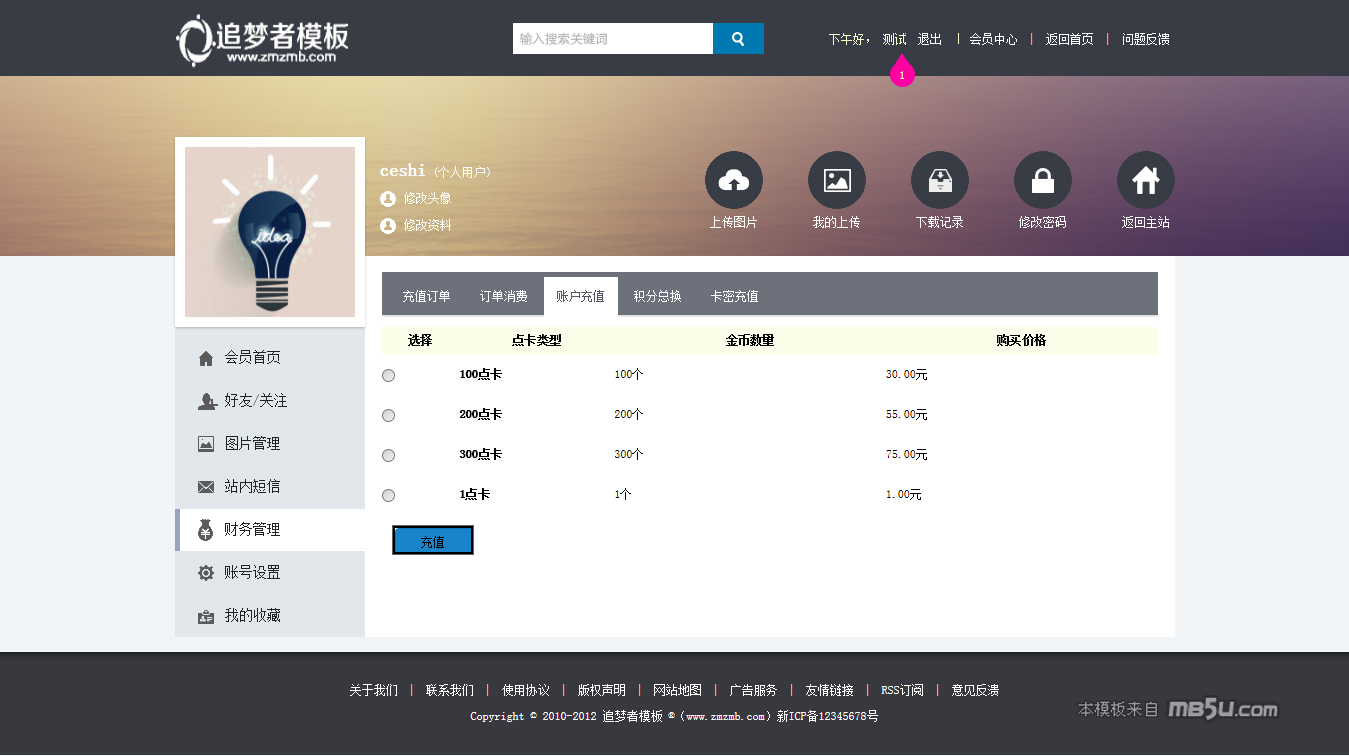Pick the 1点卡 radio option
Image resolution: width=1349 pixels, height=756 pixels.
(x=389, y=495)
